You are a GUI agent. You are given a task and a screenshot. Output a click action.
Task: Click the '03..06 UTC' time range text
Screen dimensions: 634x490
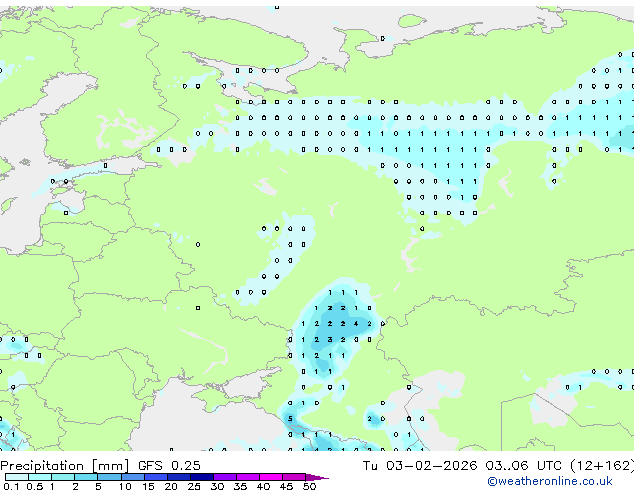(x=524, y=466)
